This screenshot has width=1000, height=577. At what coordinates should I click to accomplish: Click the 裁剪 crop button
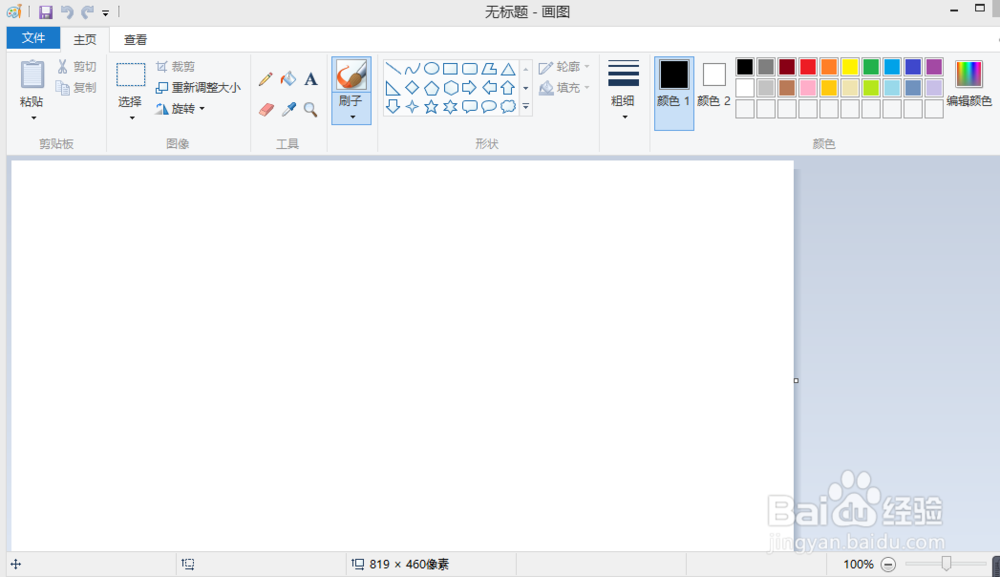tap(175, 67)
